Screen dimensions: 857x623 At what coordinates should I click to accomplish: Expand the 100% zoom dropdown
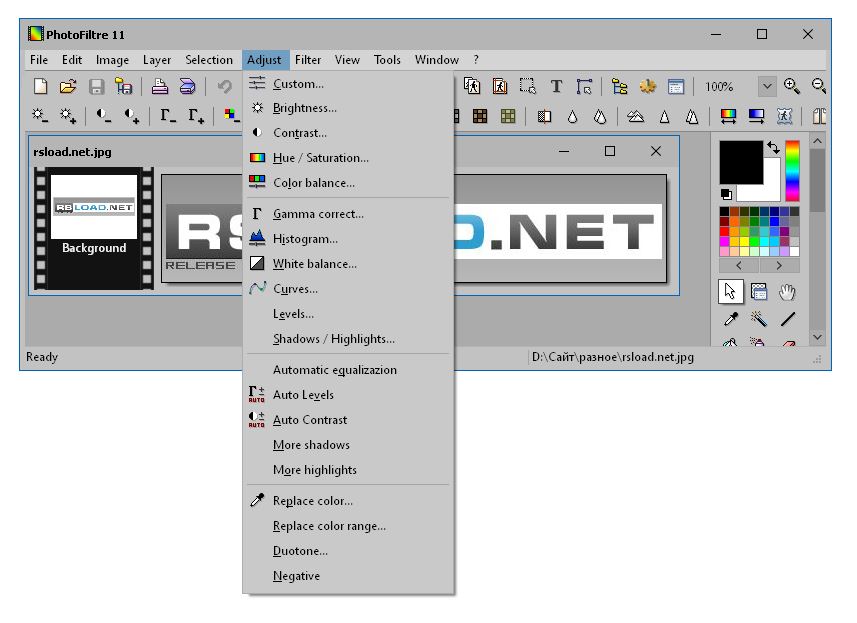click(x=767, y=87)
